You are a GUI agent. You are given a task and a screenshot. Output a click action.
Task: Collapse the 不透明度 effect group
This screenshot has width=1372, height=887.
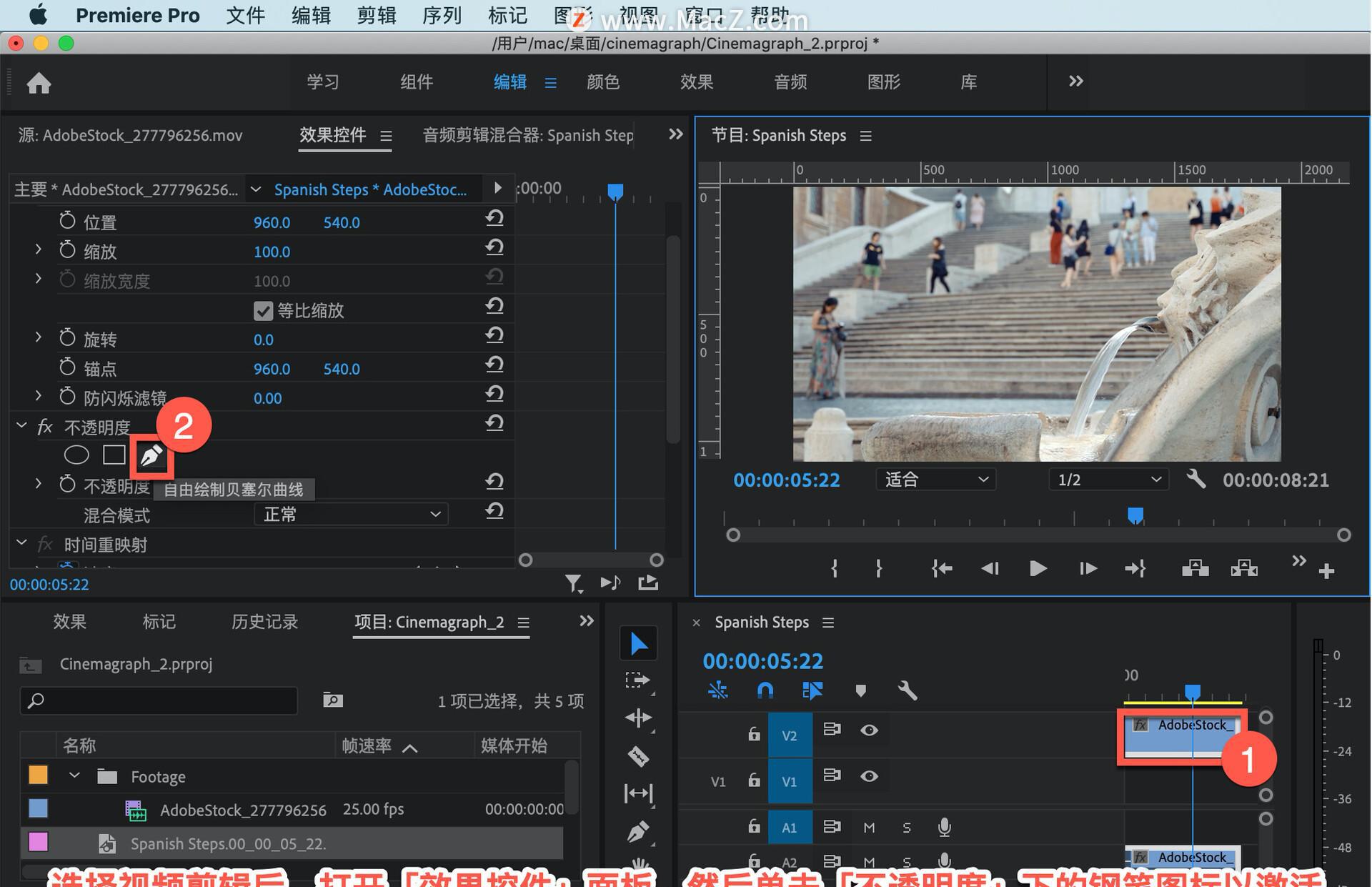click(x=21, y=426)
